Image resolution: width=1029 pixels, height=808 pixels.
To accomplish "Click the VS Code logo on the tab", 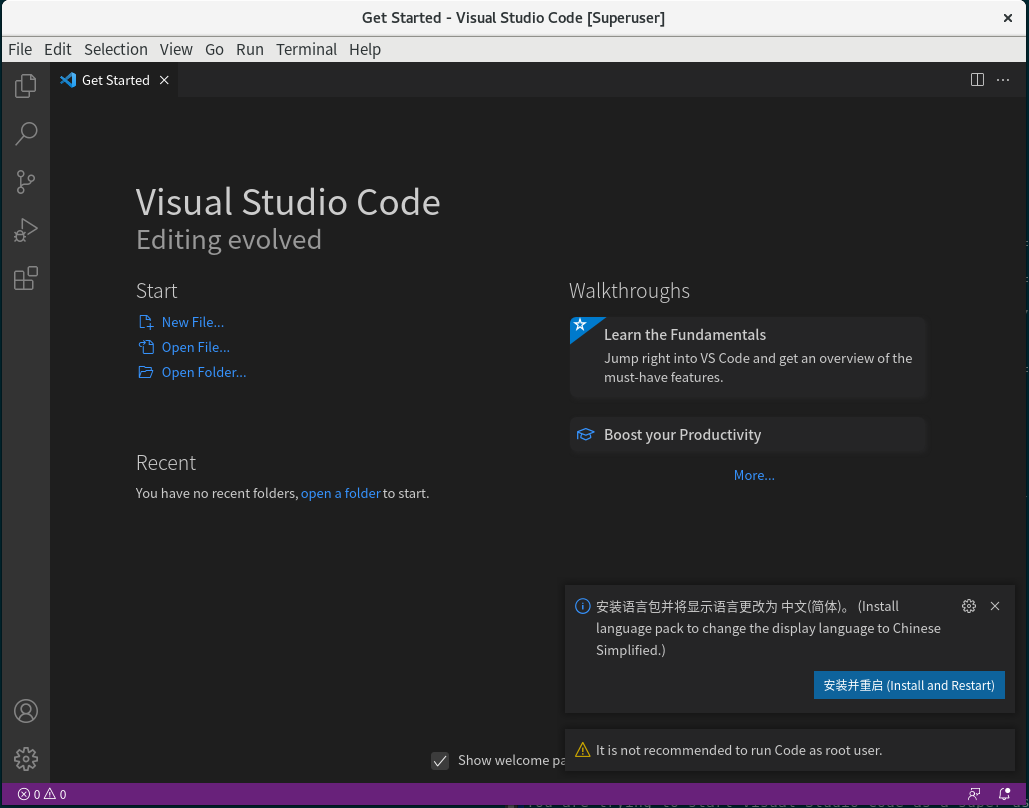I will coord(68,80).
